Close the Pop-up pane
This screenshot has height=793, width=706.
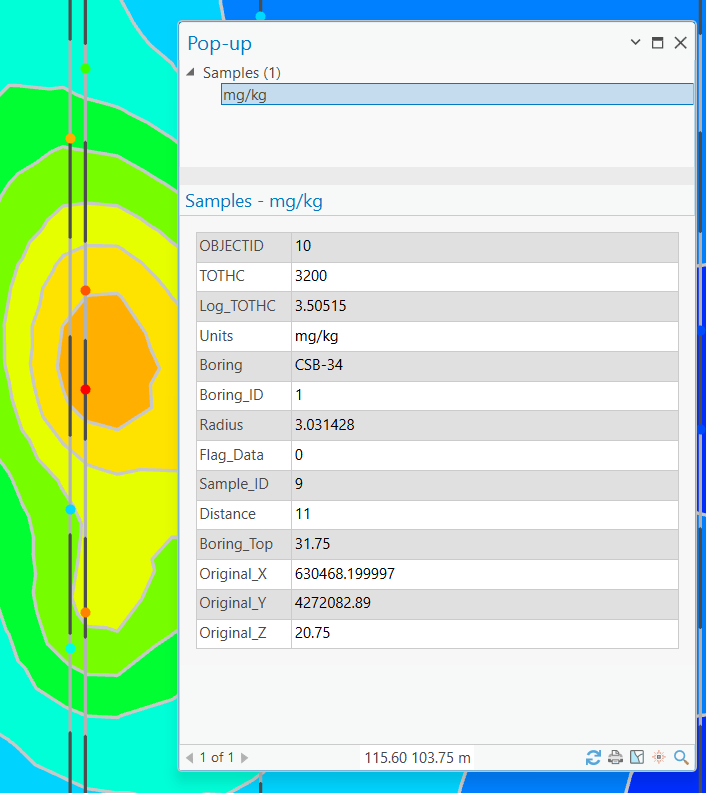click(681, 43)
